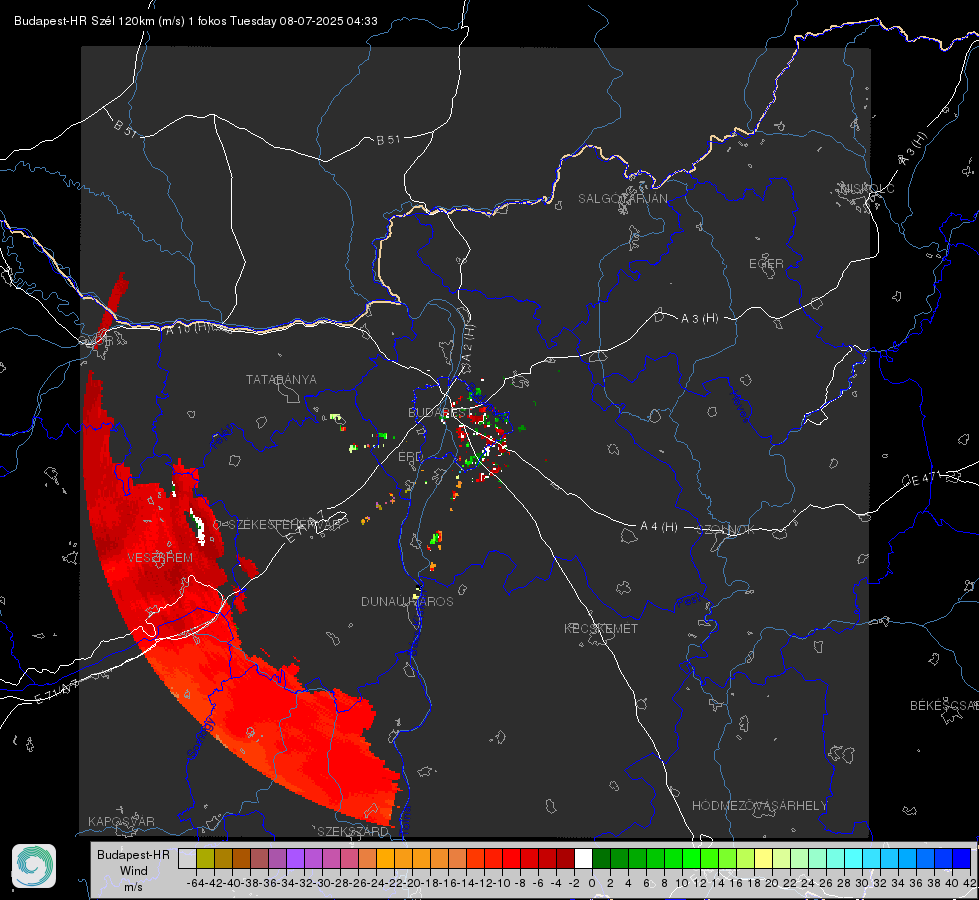Click the 'A 4 (H)' road label

tap(659, 527)
